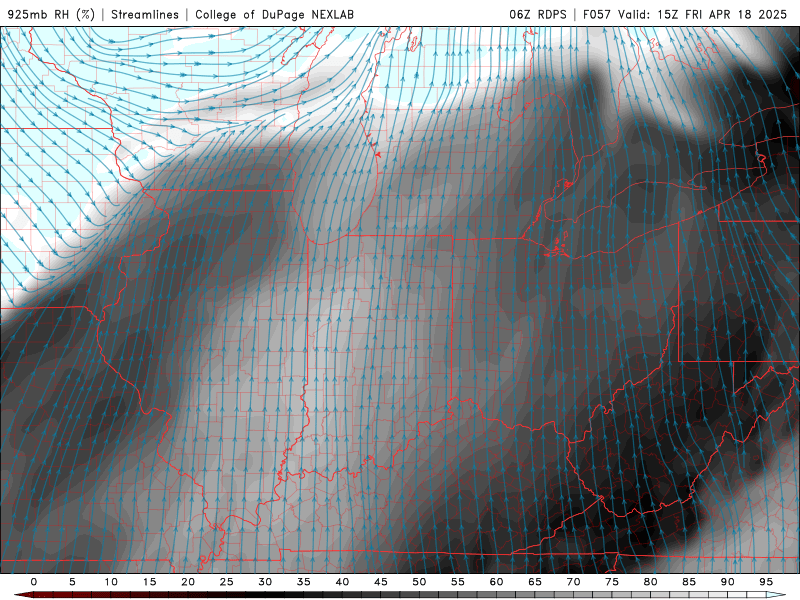Screen dimensions: 800x600
Task: Click the '90' value on color scale
Action: pyautogui.click(x=728, y=582)
